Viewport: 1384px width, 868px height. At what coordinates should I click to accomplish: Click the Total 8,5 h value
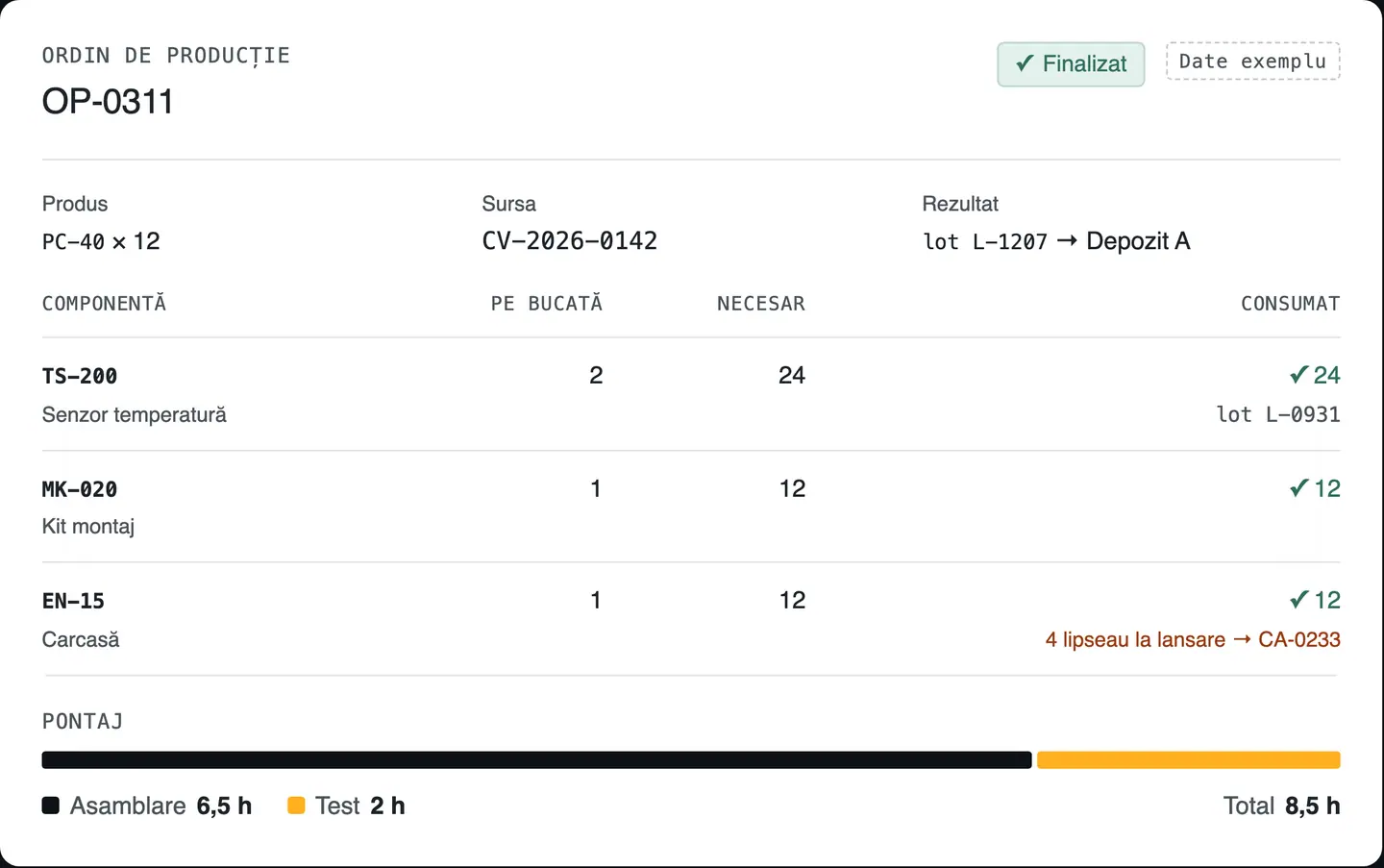coord(1281,806)
